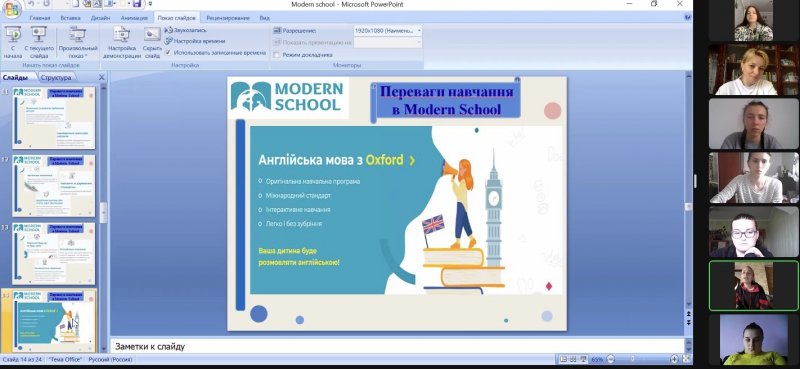The height and width of the screenshot is (369, 800).
Task: Enable Режим докладчика presenter view checkbox
Action: [x=277, y=55]
